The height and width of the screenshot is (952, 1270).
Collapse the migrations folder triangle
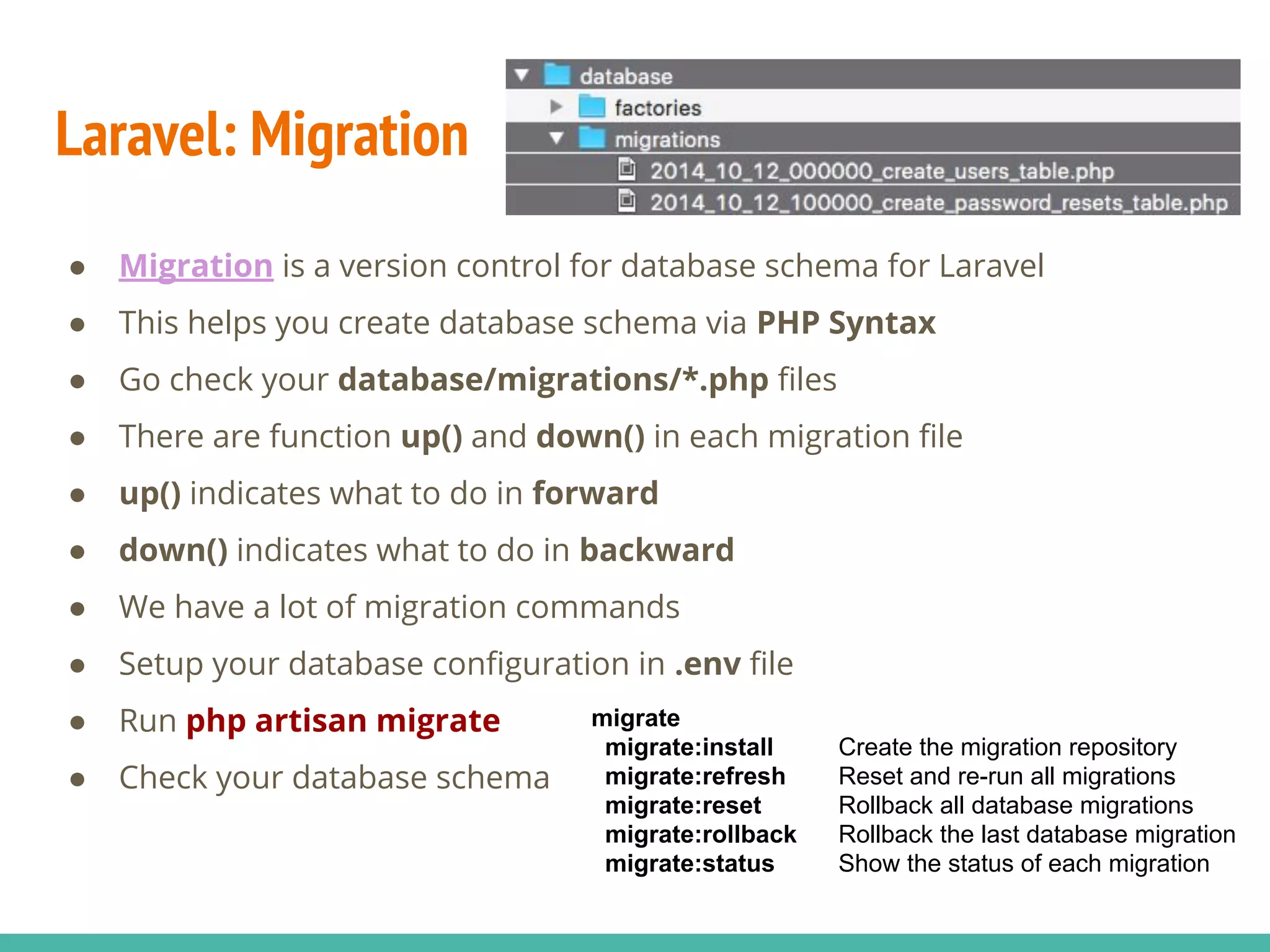[x=556, y=138]
